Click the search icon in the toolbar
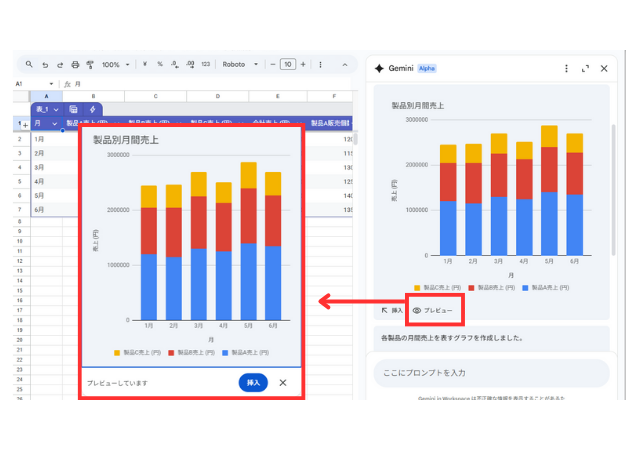The width and height of the screenshot is (639, 451). pyautogui.click(x=30, y=64)
